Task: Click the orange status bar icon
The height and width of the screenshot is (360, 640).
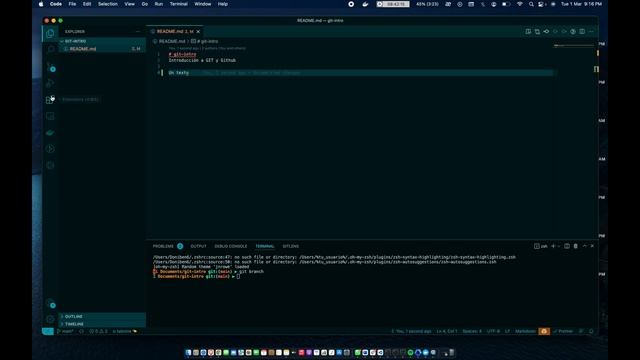Action: coord(544,331)
